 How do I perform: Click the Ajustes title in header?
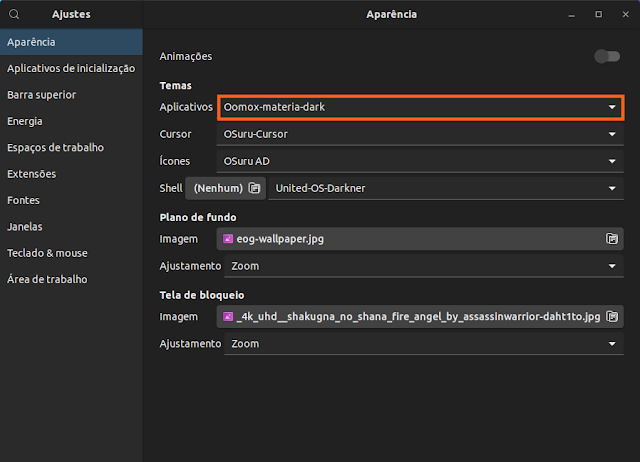(71, 14)
